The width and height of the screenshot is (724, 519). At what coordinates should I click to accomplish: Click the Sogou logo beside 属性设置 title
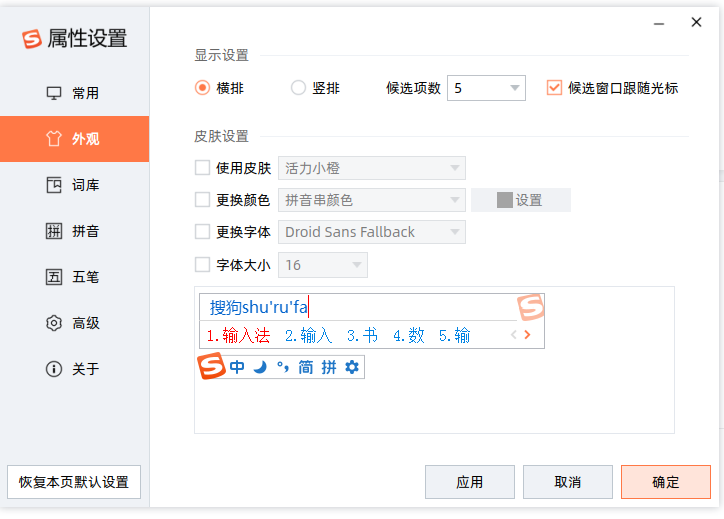coord(32,39)
